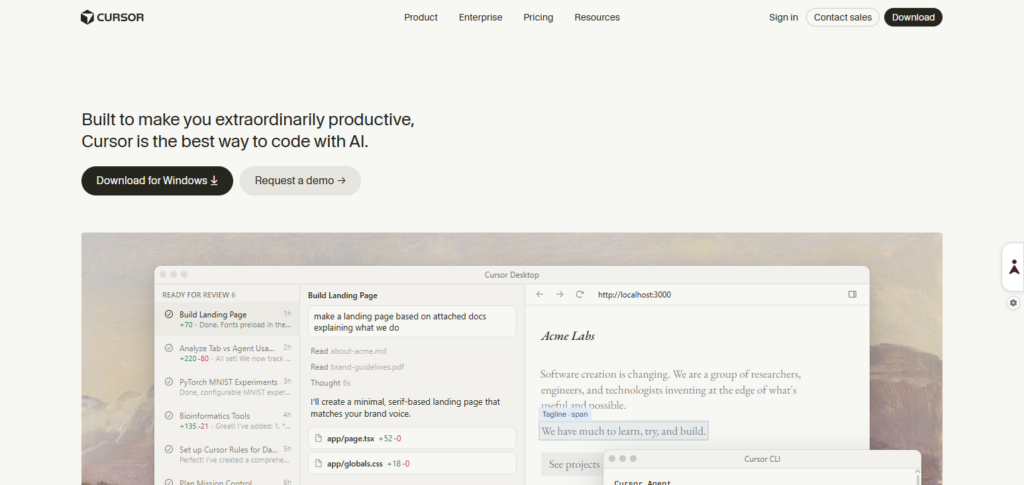Screen dimensions: 1024x485
Task: Click the prompt message box
Action: [412, 322]
